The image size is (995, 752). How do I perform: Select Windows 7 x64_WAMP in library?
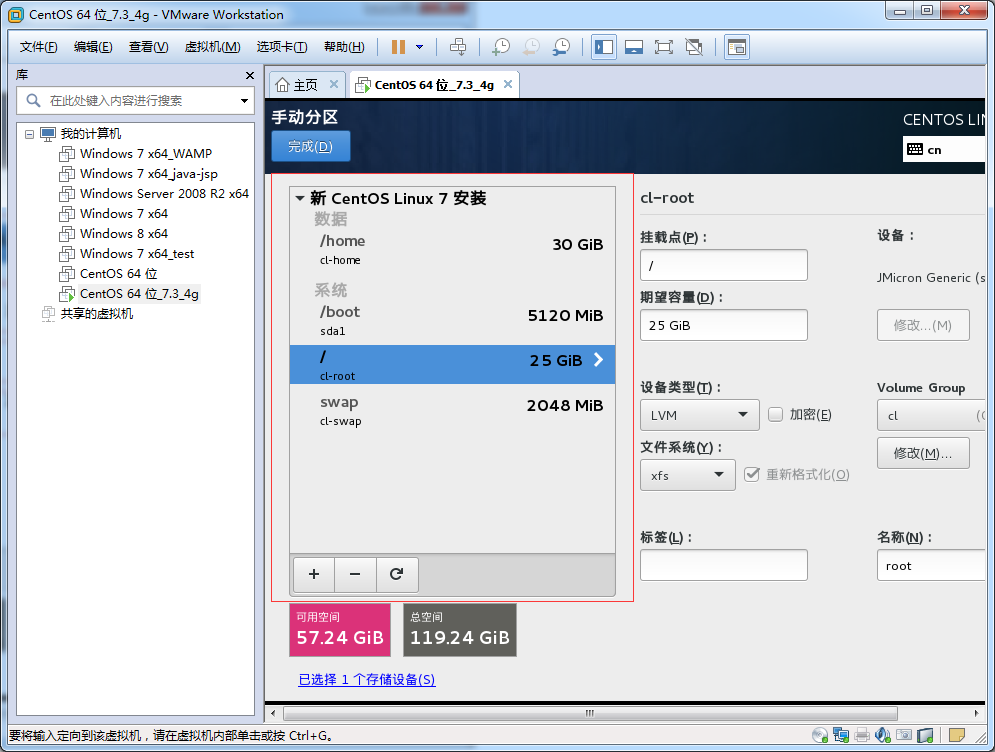[x=145, y=154]
